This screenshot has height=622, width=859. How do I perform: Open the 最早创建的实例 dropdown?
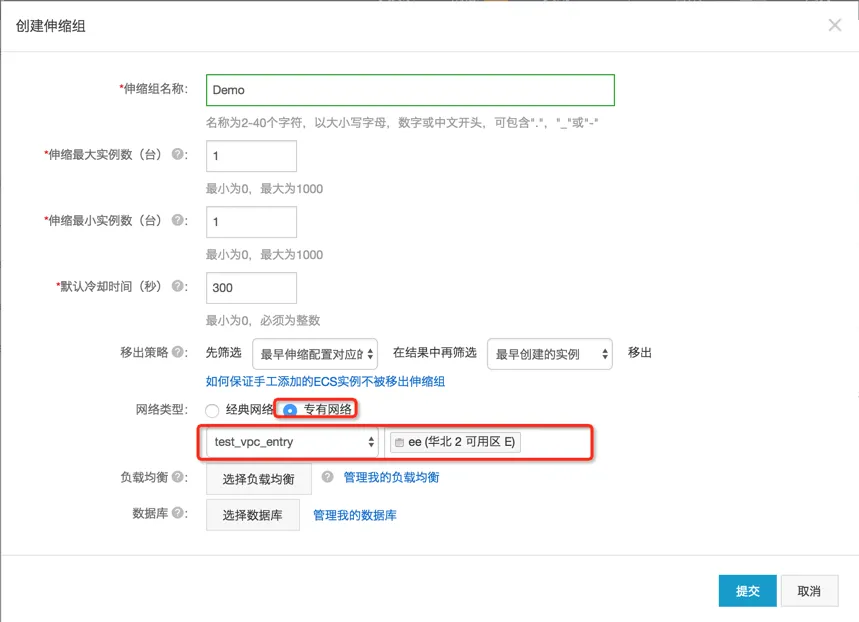click(549, 353)
